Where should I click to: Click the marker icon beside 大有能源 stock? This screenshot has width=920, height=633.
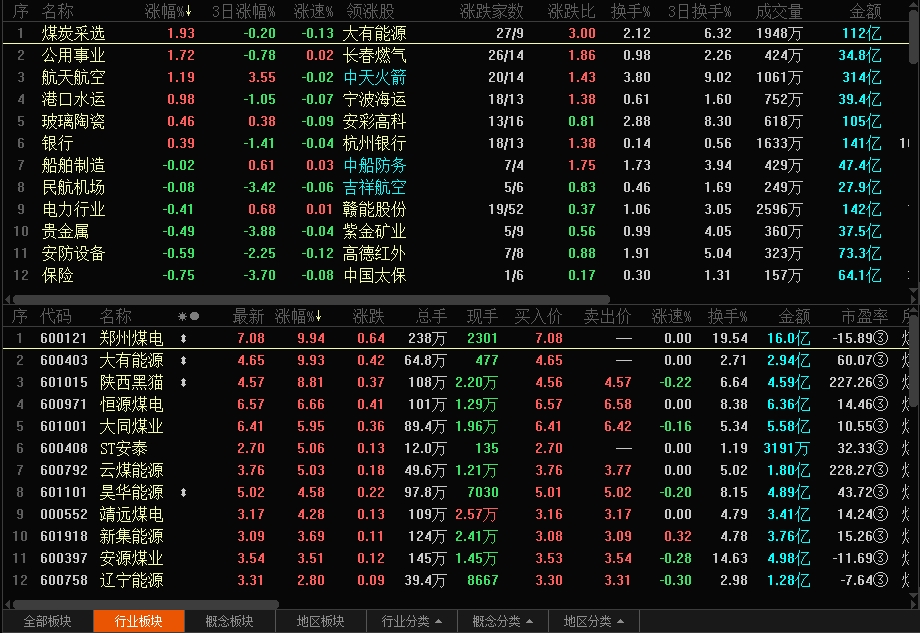(x=183, y=361)
